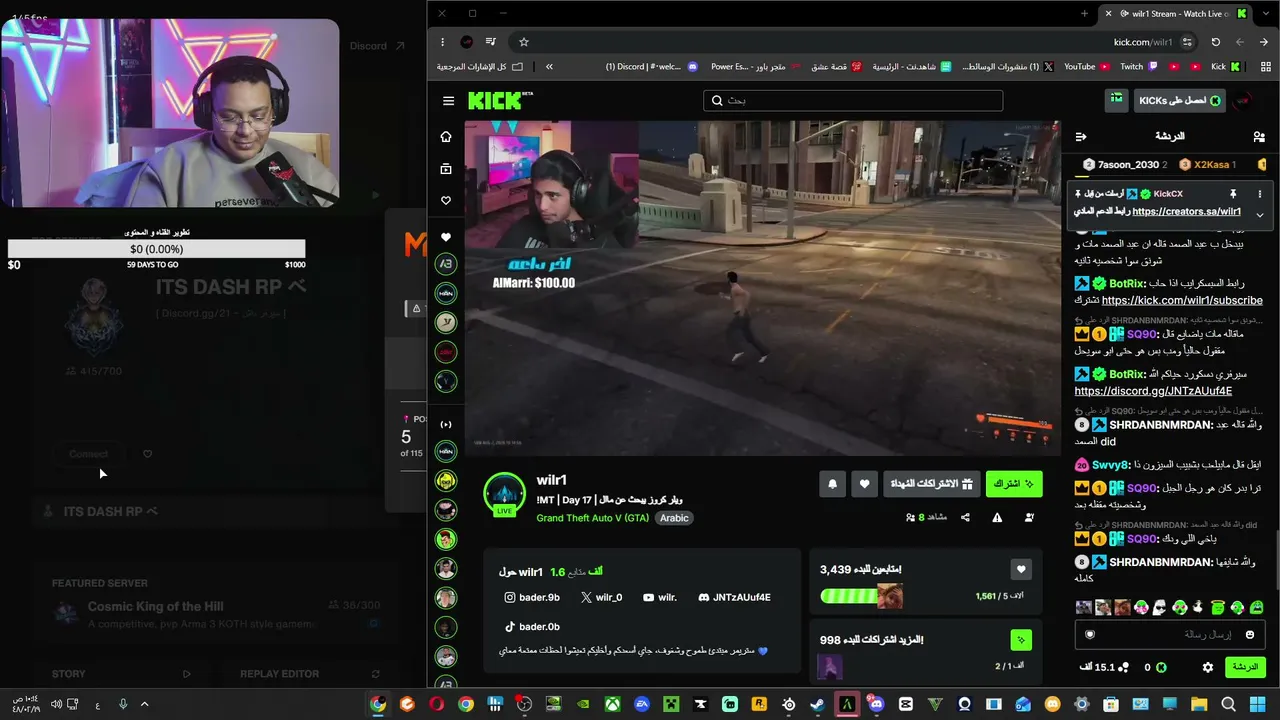The image size is (1280, 720).
Task: Open the Twitch bookmark
Action: tap(1138, 67)
